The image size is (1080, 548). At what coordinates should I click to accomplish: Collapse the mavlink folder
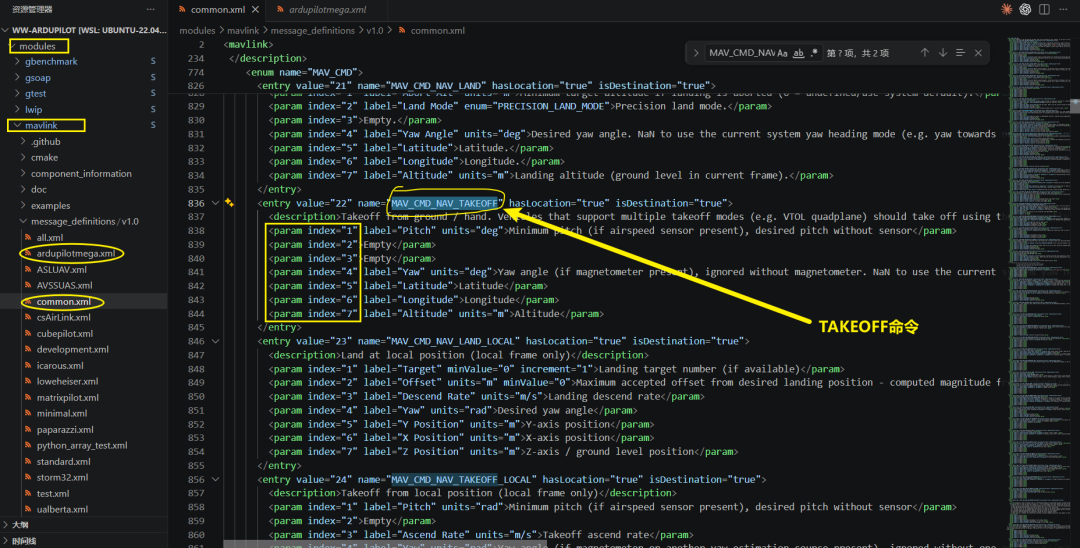17,125
